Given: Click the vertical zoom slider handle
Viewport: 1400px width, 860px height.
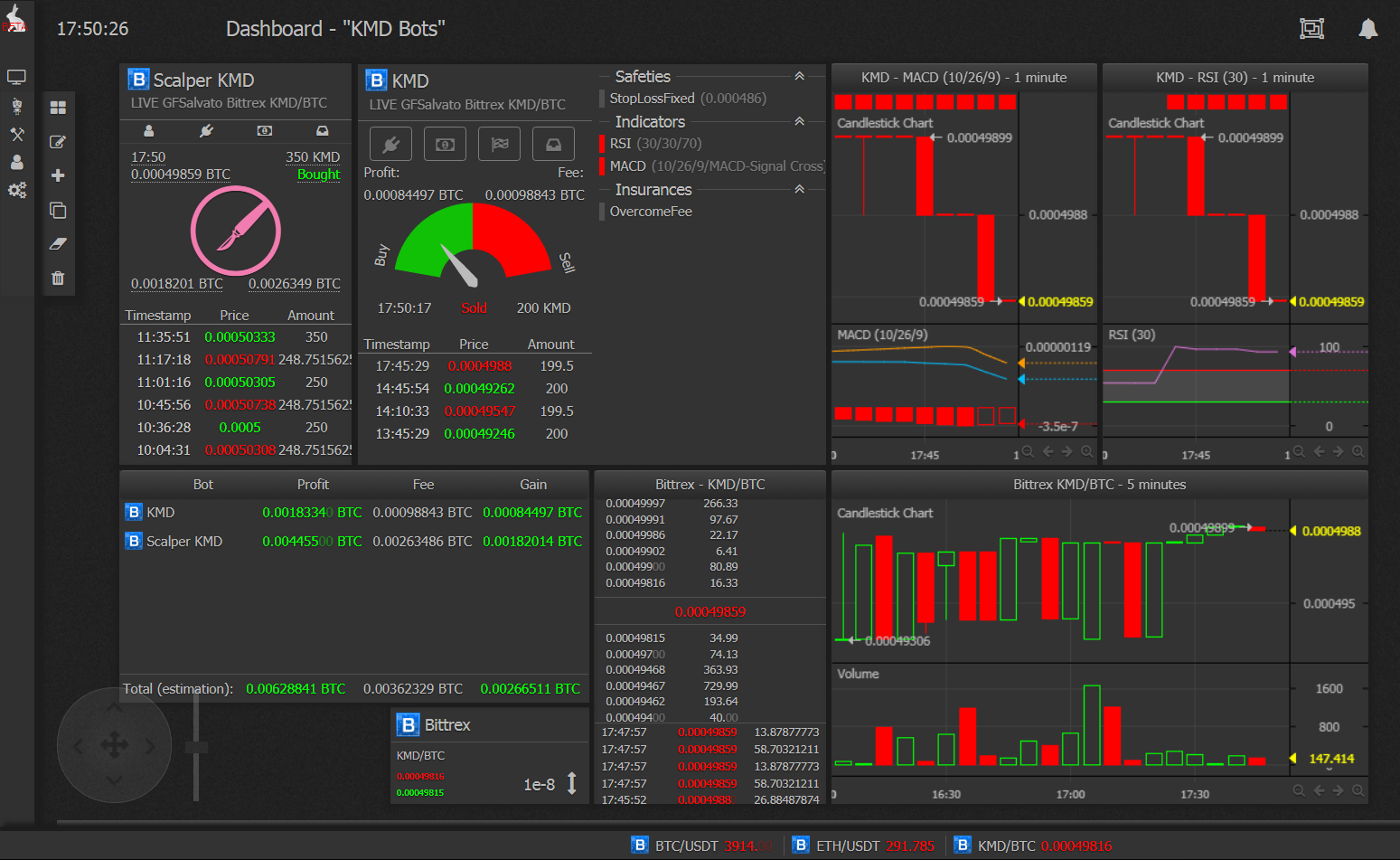Looking at the screenshot, I should click(x=196, y=747).
